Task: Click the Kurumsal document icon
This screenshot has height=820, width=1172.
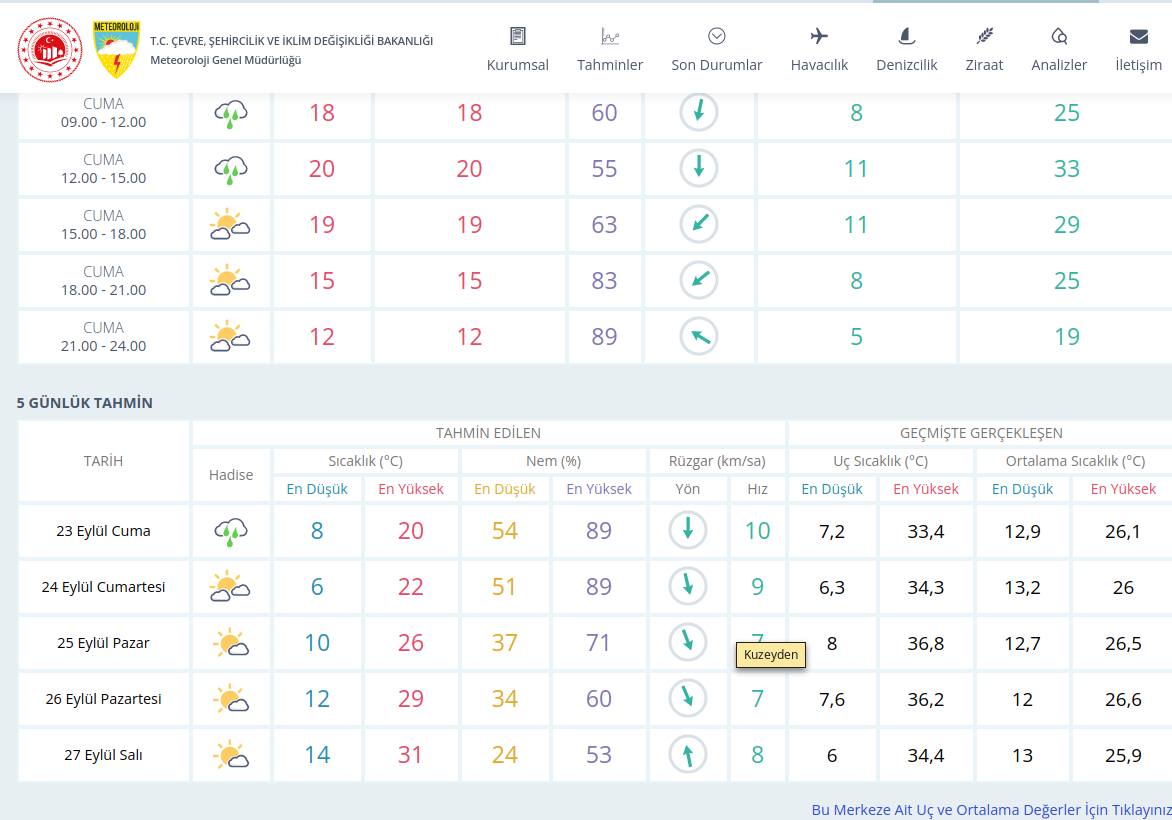Action: (517, 37)
